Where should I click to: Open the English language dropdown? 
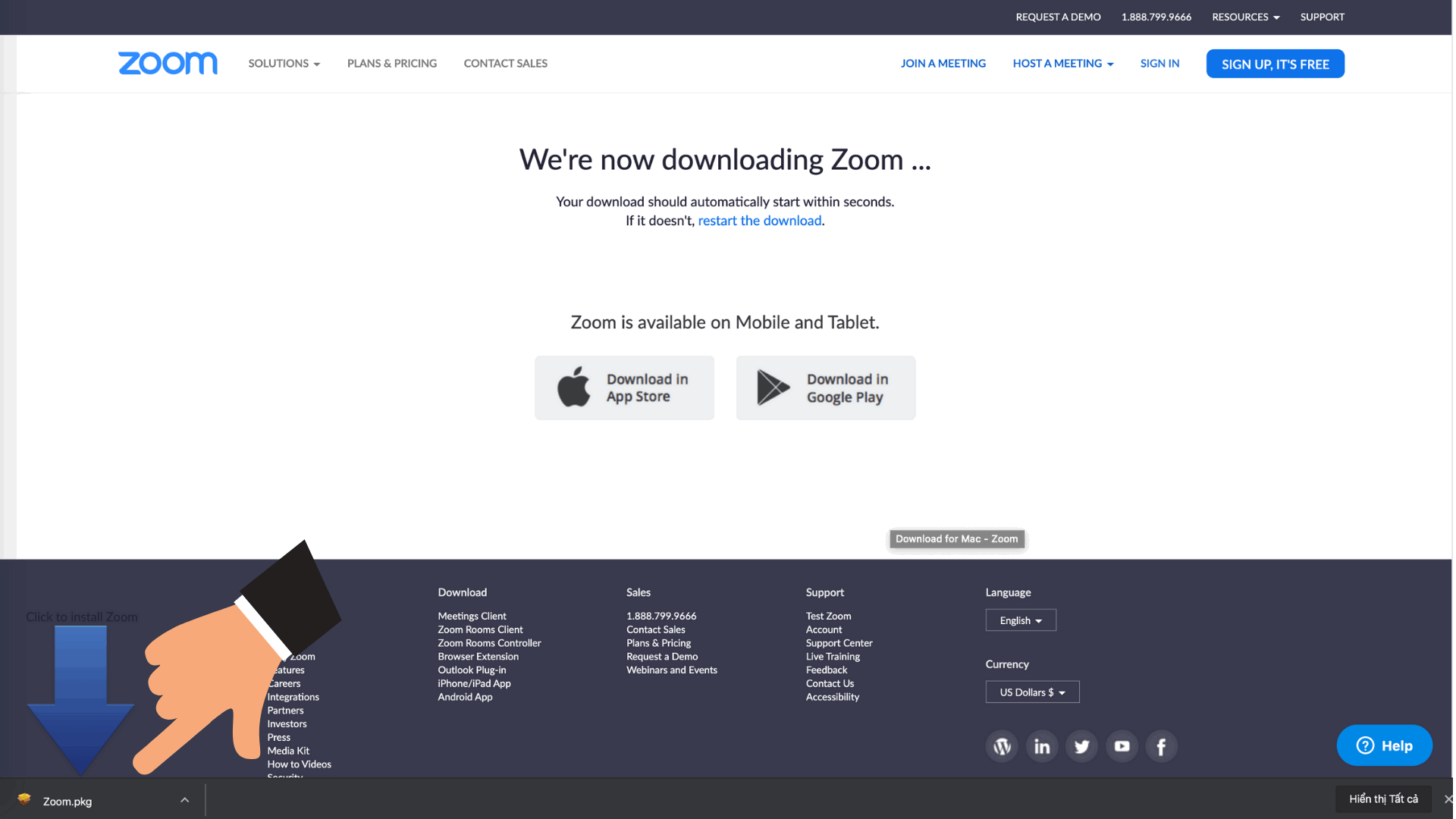(1021, 620)
